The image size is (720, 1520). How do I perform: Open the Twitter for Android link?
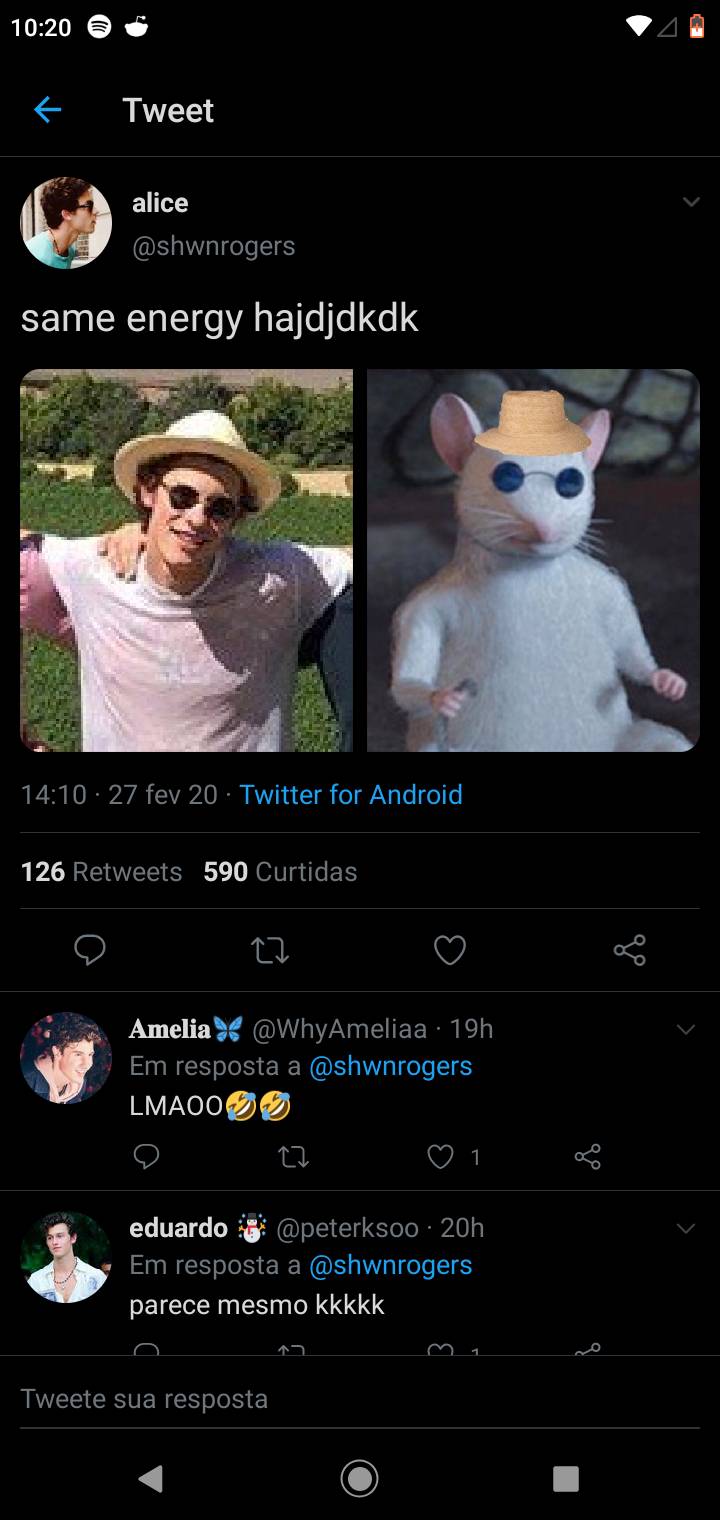coord(350,794)
